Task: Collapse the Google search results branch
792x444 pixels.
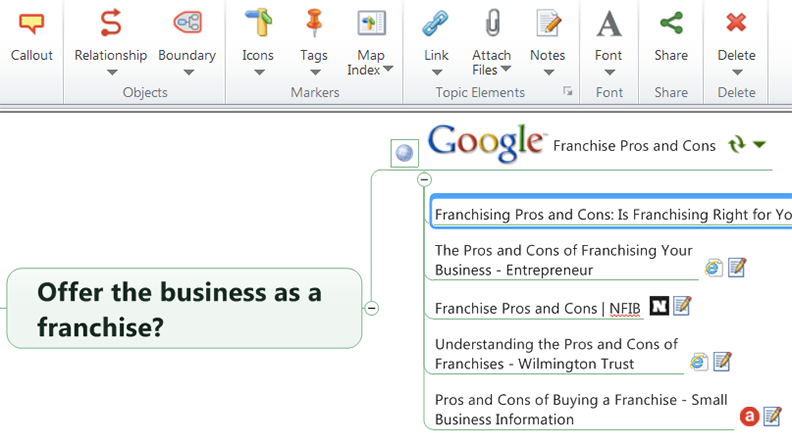Action: (x=424, y=179)
